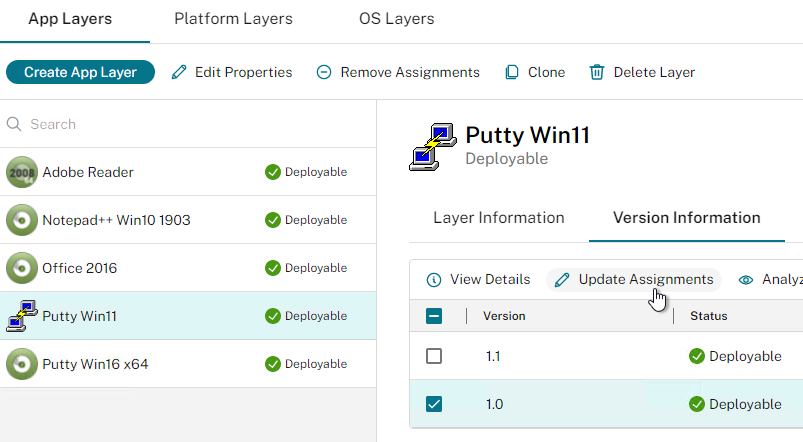This screenshot has width=803, height=442.
Task: Toggle the select-all versions header checkbox
Action: tap(434, 316)
